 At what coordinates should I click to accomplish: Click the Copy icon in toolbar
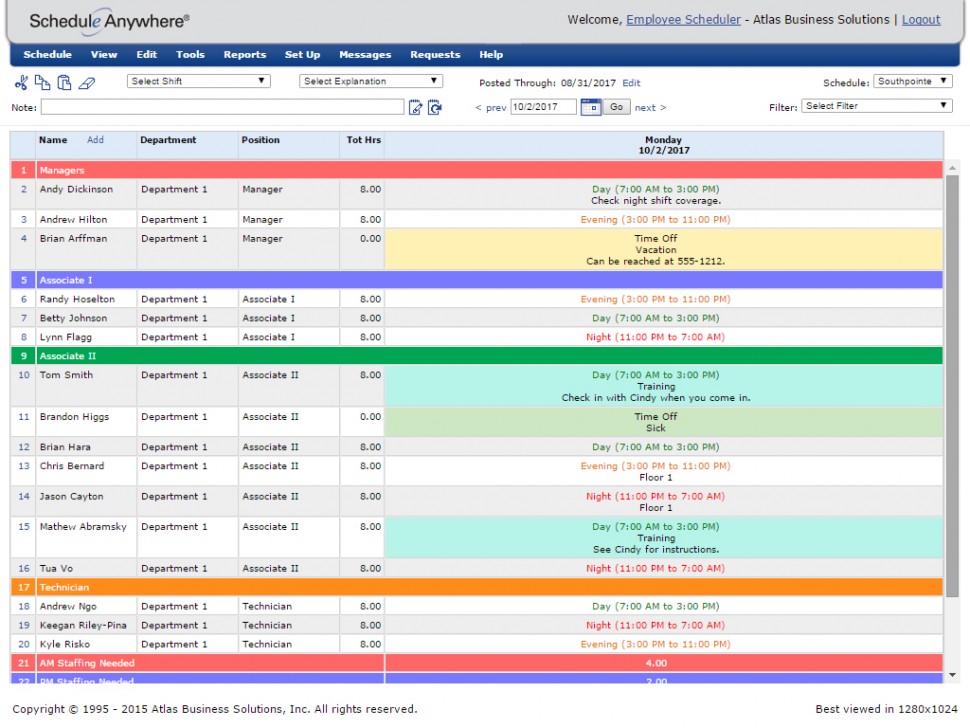pos(43,82)
